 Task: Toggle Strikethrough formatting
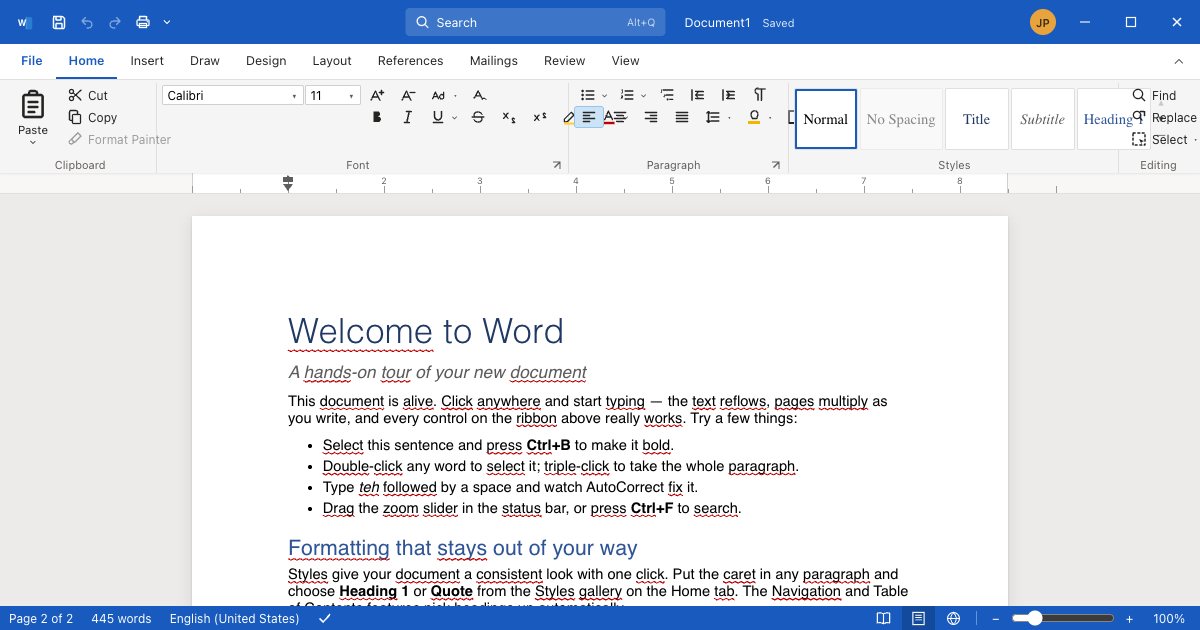[x=478, y=117]
